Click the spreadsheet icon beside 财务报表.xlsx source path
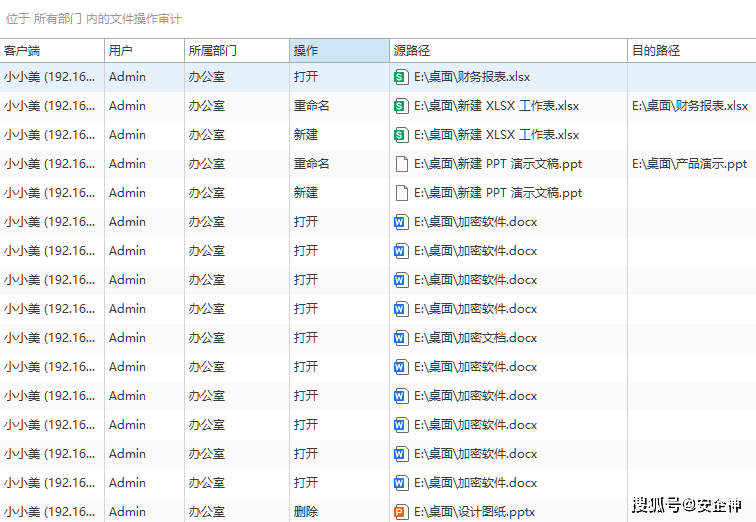The image size is (756, 522). click(x=401, y=76)
